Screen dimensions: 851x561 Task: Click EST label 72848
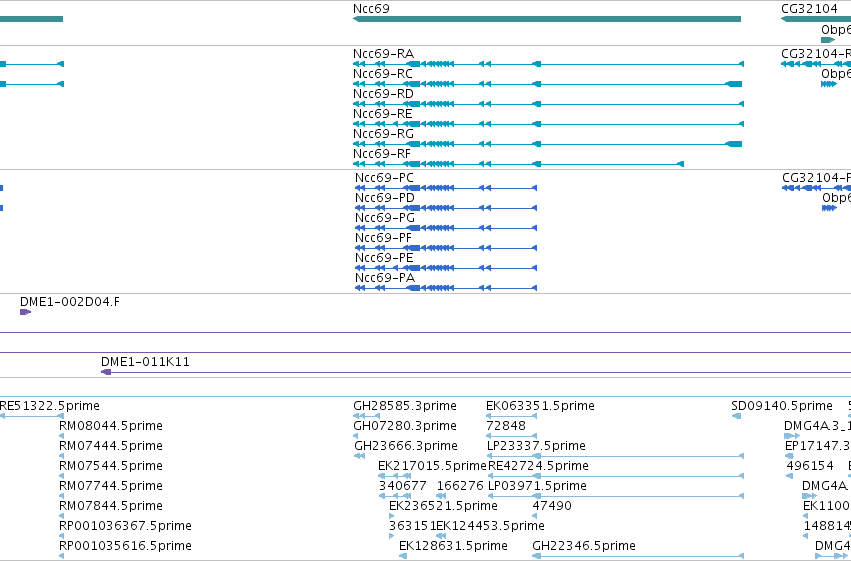tap(506, 426)
